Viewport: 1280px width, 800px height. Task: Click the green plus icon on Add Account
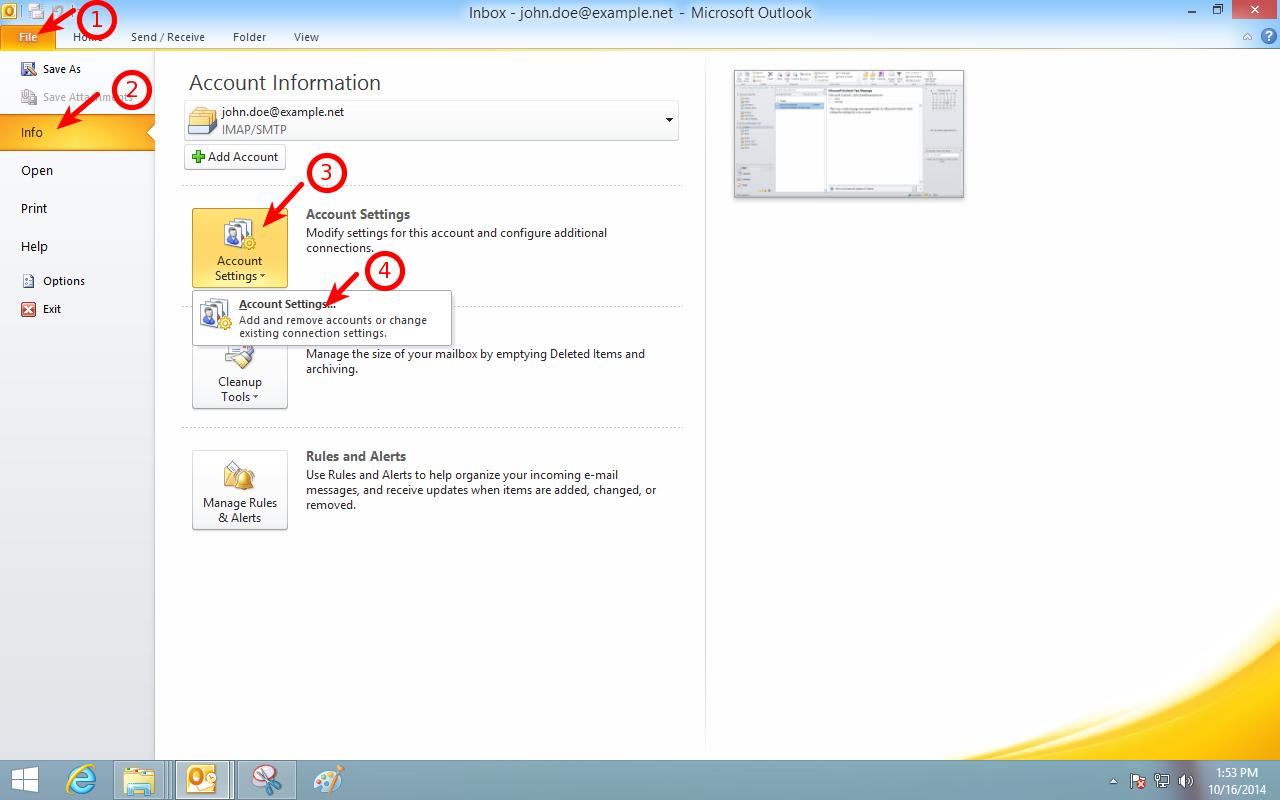[198, 157]
